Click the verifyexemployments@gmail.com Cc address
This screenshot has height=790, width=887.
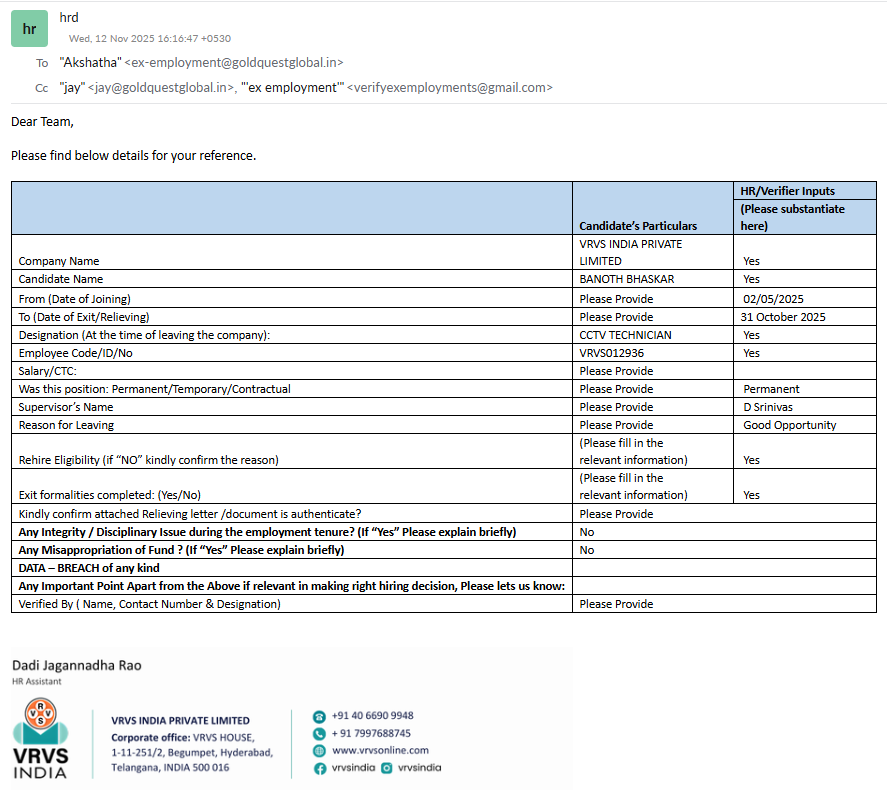coord(449,88)
